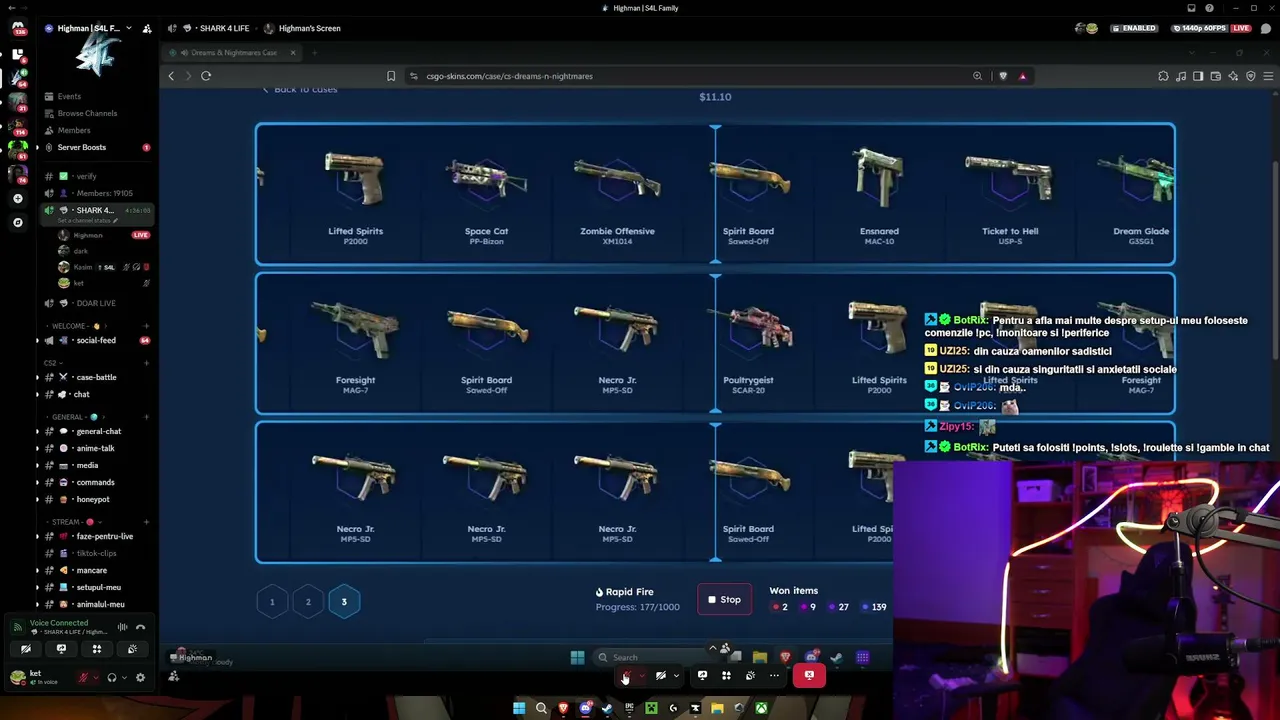Join the DOAR LIVE voice channel
Viewport: 1280px width, 720px height.
click(x=96, y=303)
